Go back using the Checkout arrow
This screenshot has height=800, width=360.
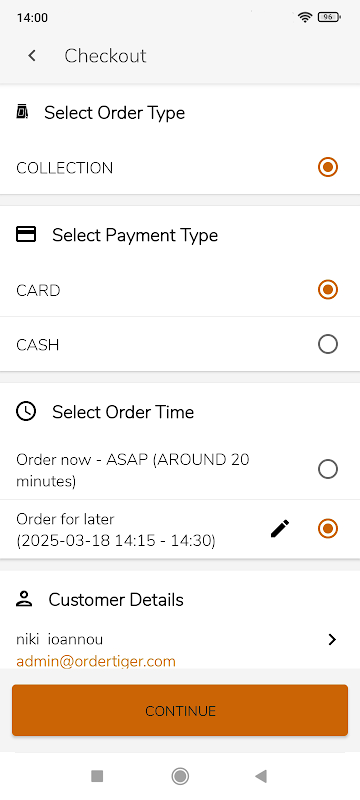(32, 56)
